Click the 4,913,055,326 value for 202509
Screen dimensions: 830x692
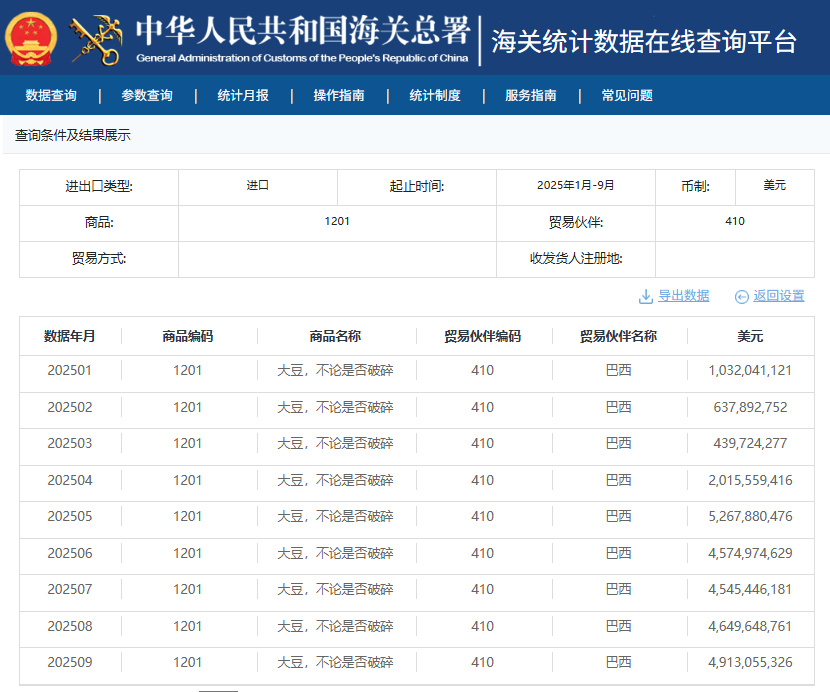(x=750, y=663)
